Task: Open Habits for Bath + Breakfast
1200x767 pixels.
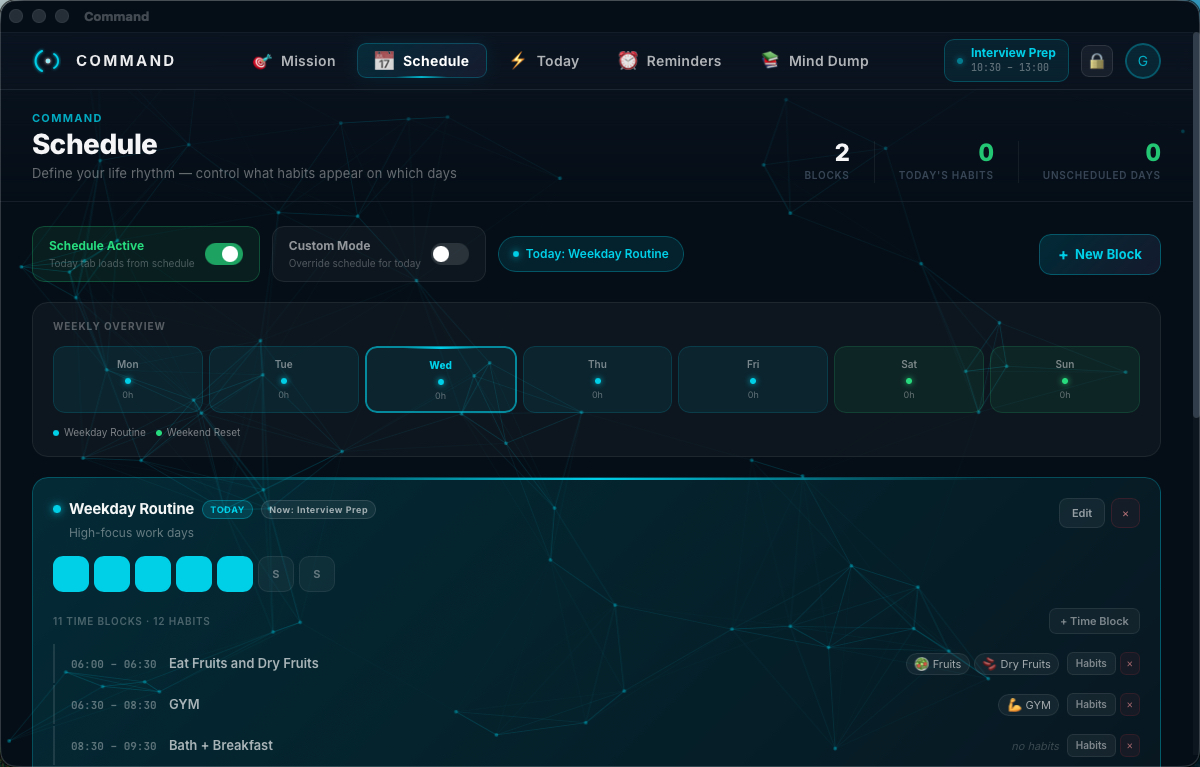Action: (1091, 746)
